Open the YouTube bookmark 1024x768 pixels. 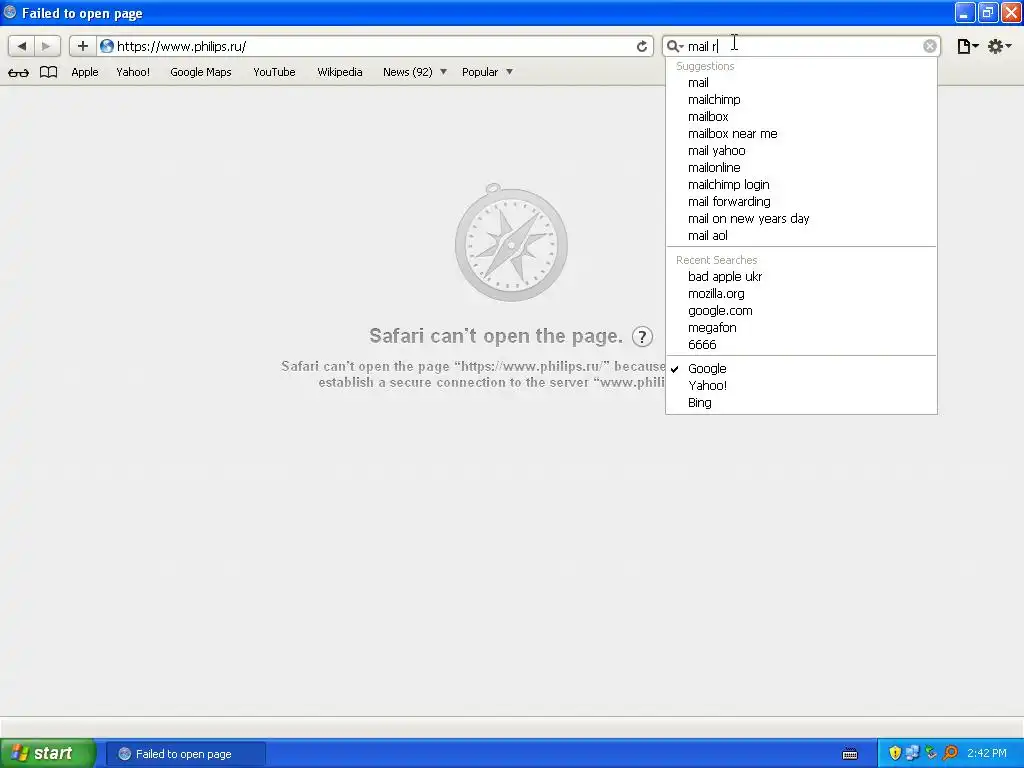click(x=274, y=72)
